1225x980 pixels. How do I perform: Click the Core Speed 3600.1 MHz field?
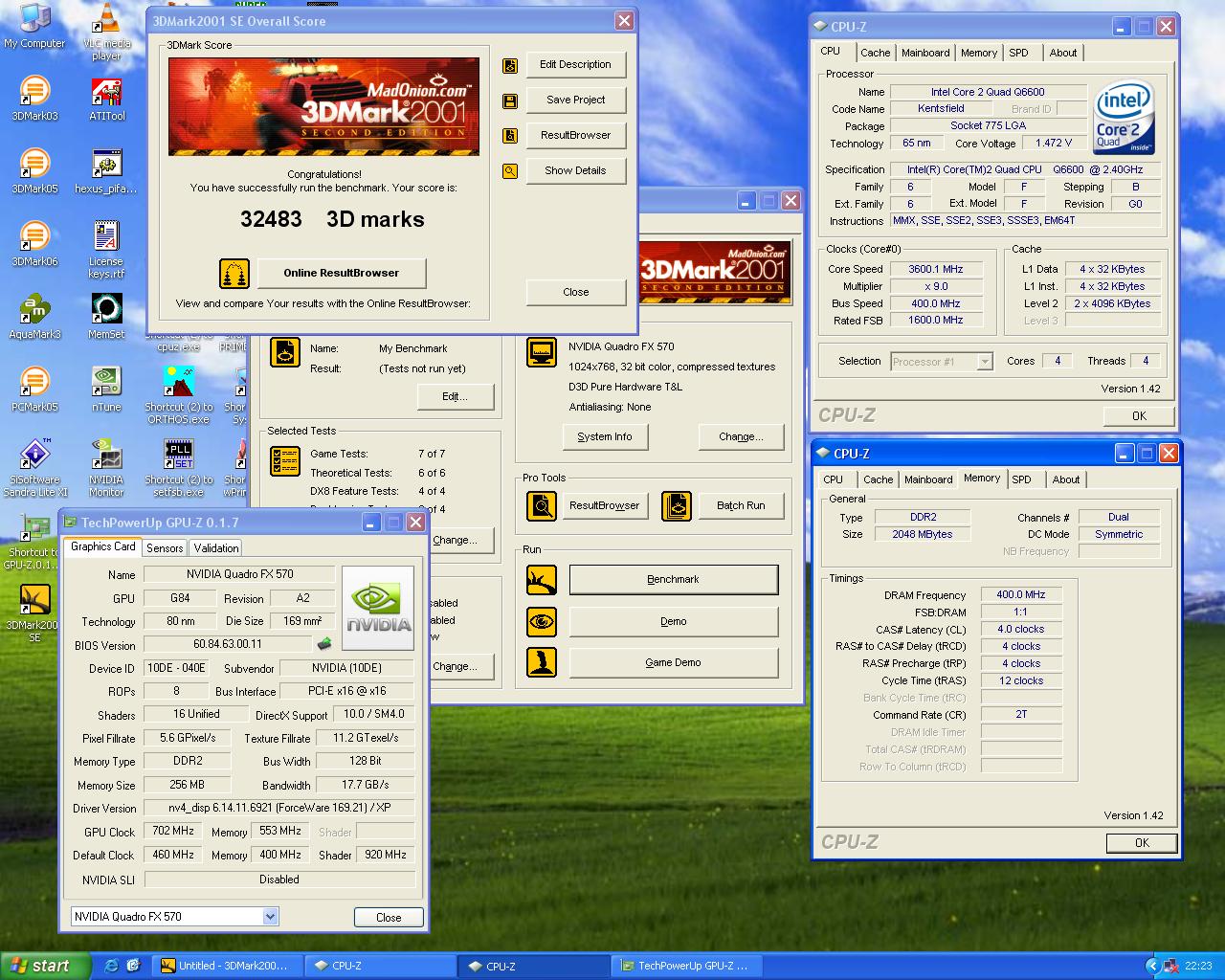click(935, 269)
